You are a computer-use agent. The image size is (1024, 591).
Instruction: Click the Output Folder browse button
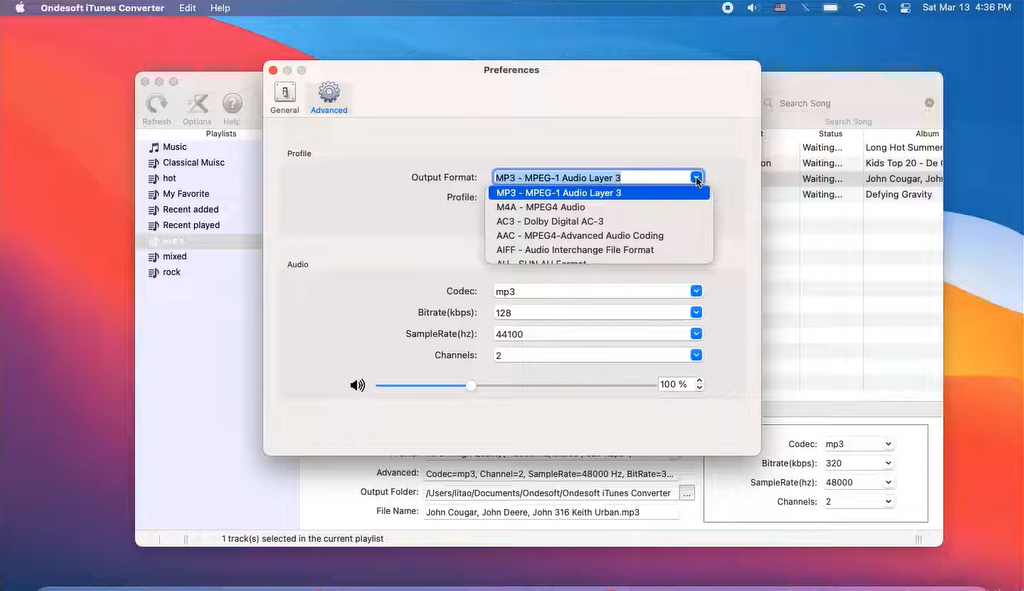686,494
